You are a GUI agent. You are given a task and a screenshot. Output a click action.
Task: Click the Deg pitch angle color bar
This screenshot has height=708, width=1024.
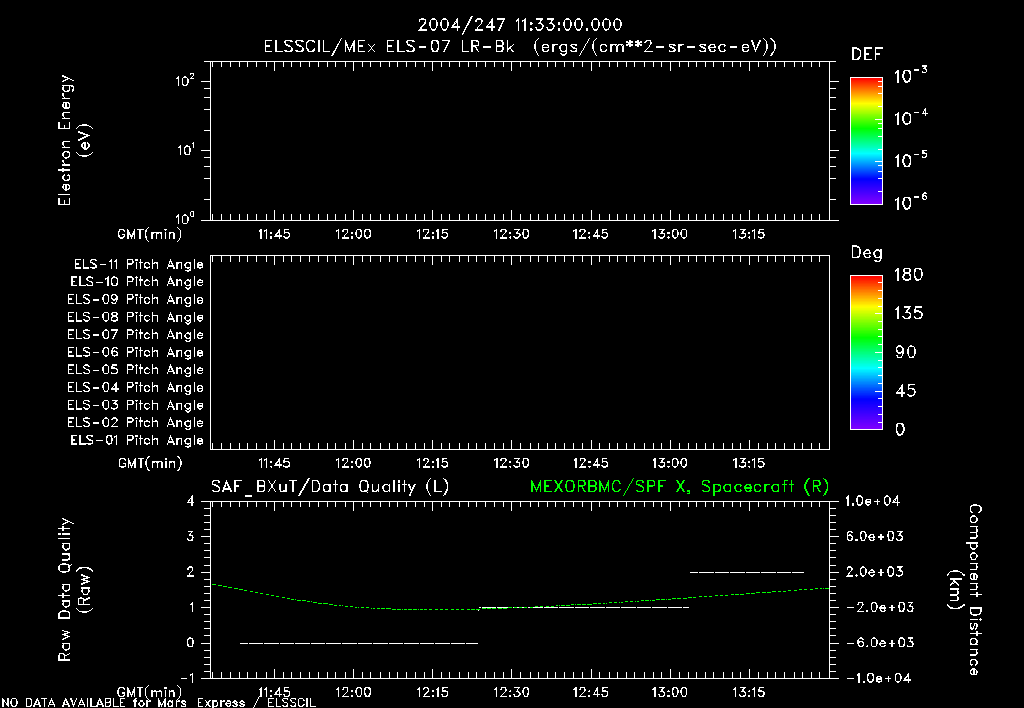[866, 352]
